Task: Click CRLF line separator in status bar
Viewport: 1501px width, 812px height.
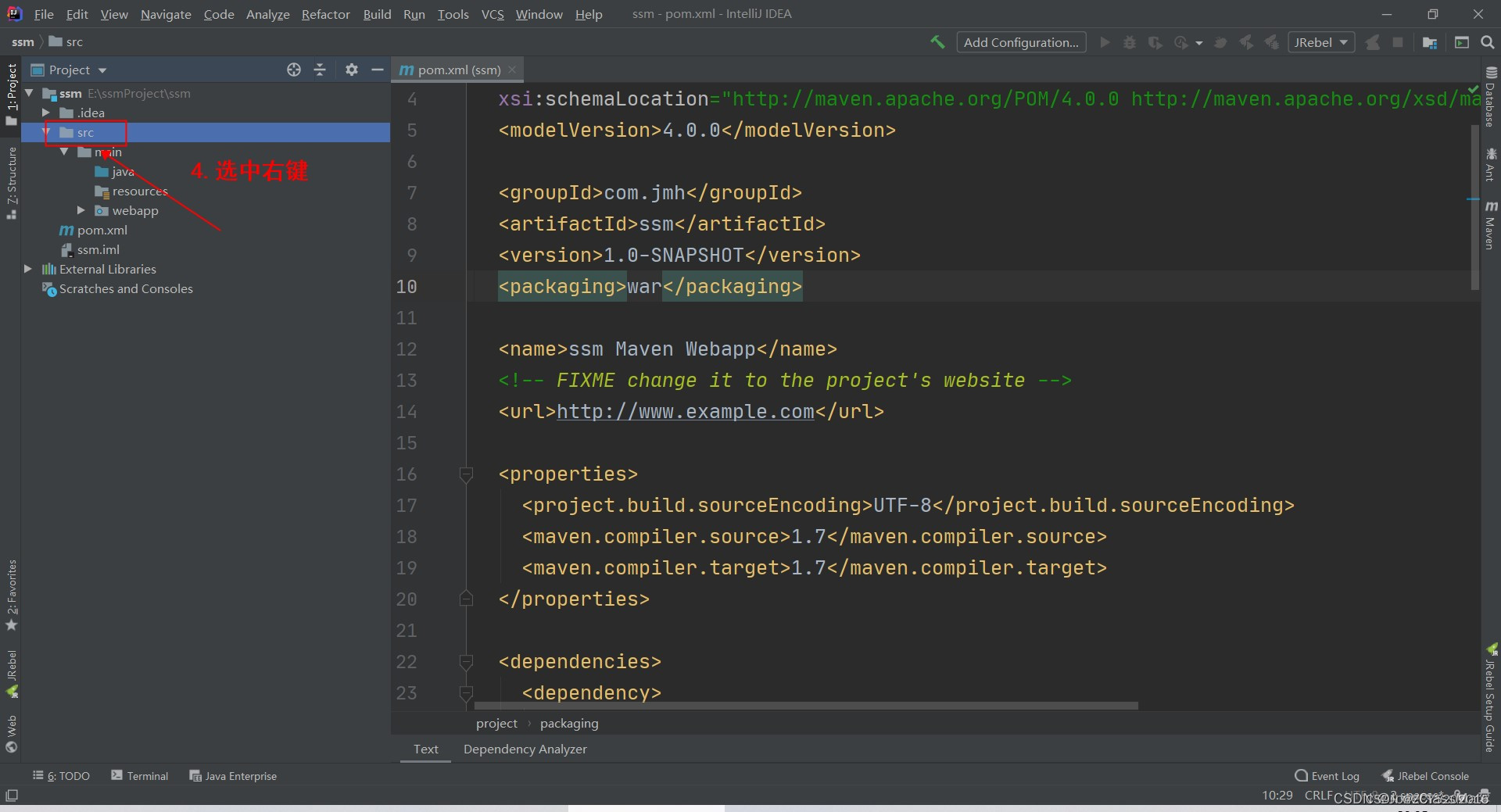Action: [x=1318, y=796]
